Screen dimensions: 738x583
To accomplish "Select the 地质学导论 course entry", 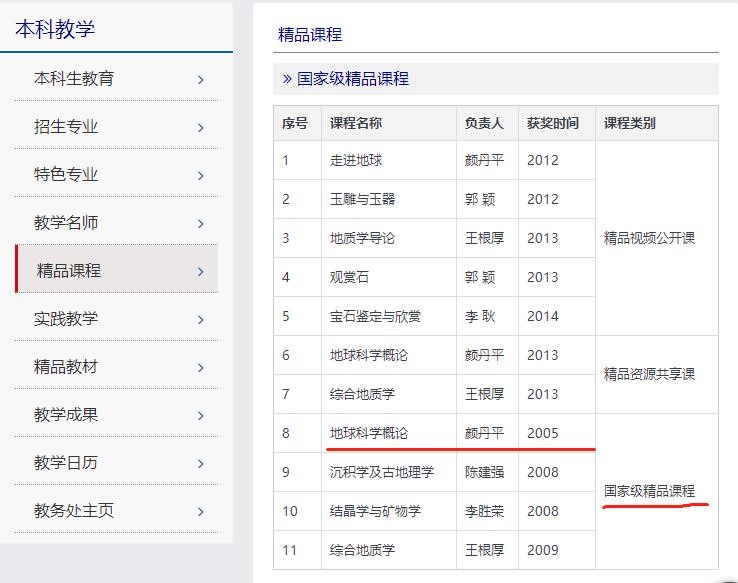I will point(362,238).
